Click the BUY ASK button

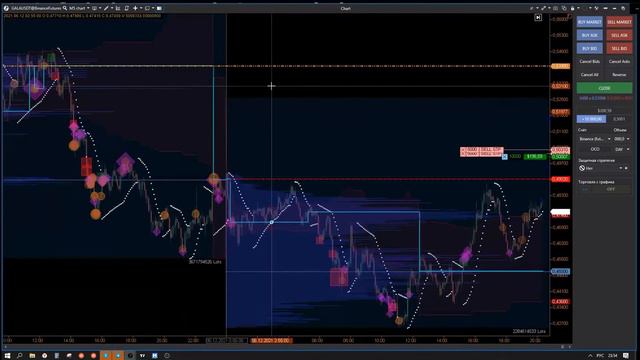[589, 35]
